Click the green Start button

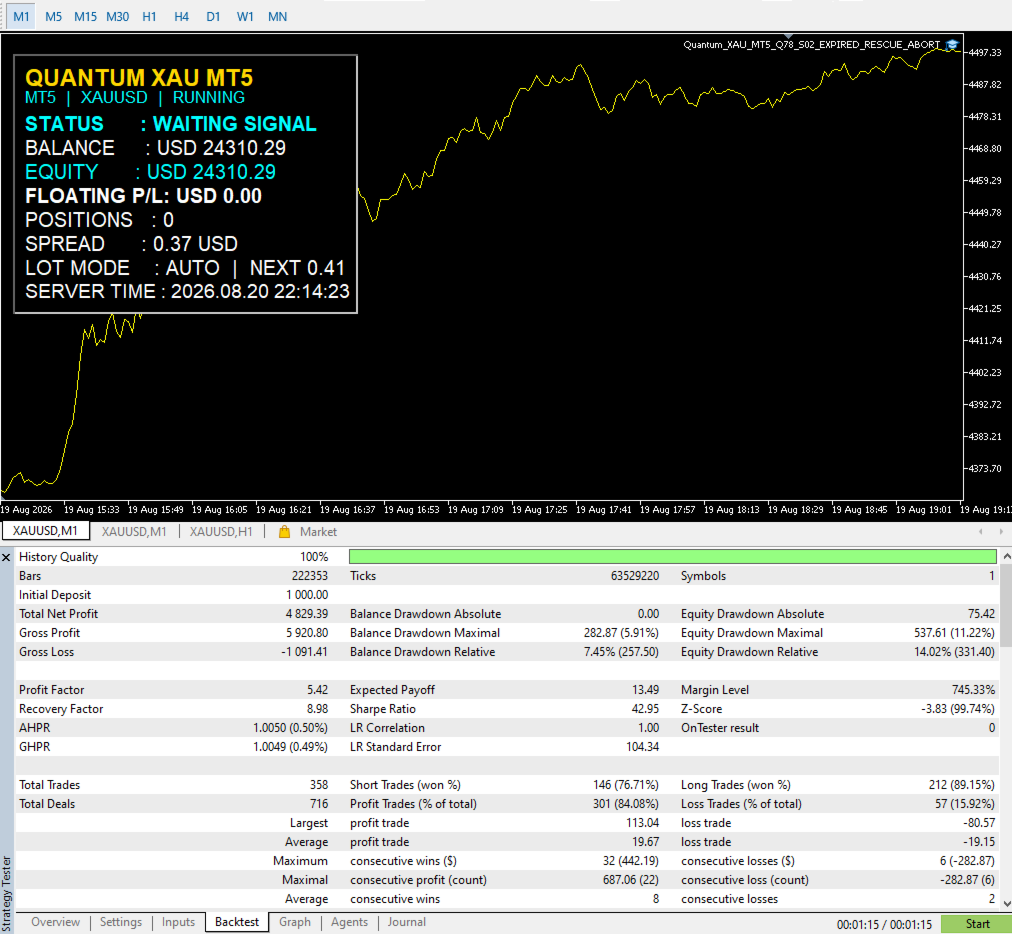[977, 924]
